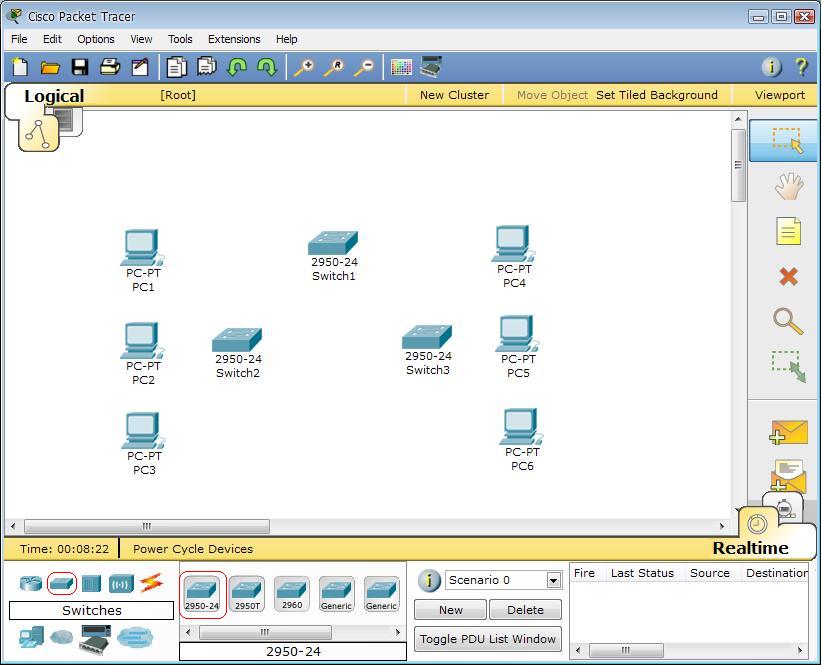Print the topology with printer icon
822x665 pixels.
(x=110, y=67)
